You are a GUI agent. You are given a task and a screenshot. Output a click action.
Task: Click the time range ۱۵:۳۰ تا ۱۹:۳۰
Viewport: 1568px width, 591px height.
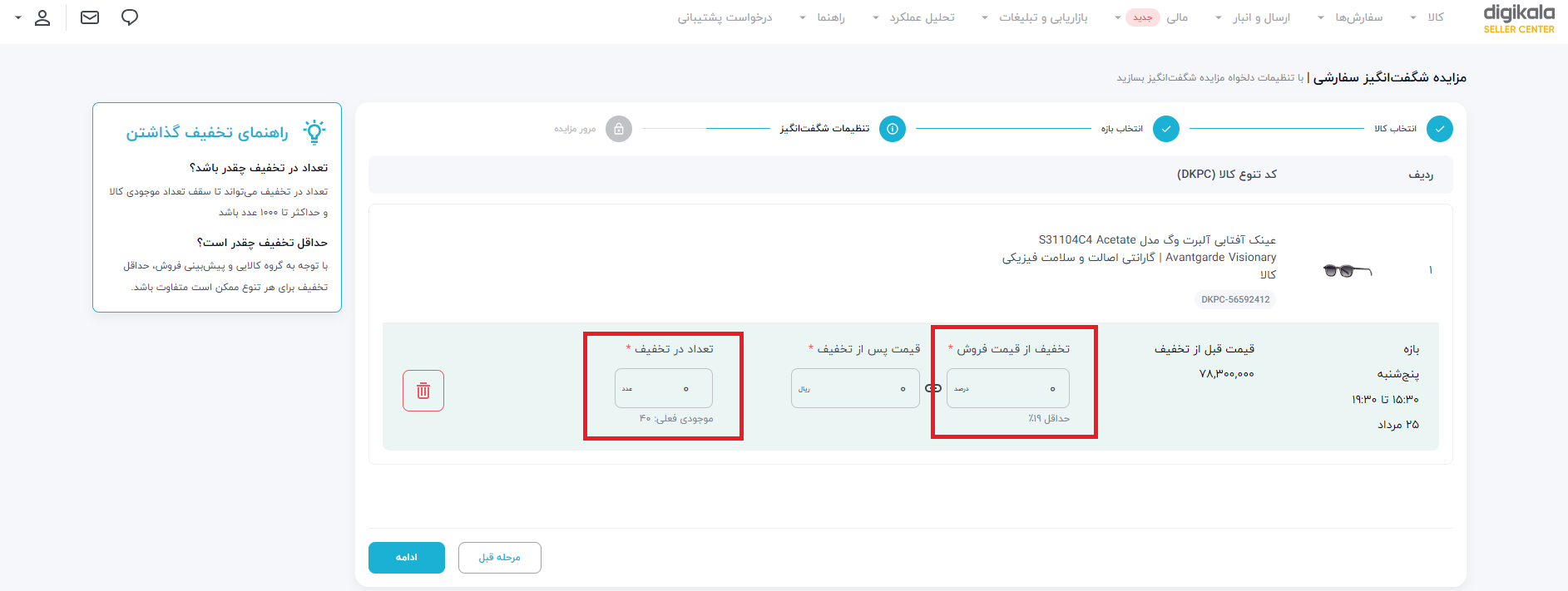click(1386, 400)
